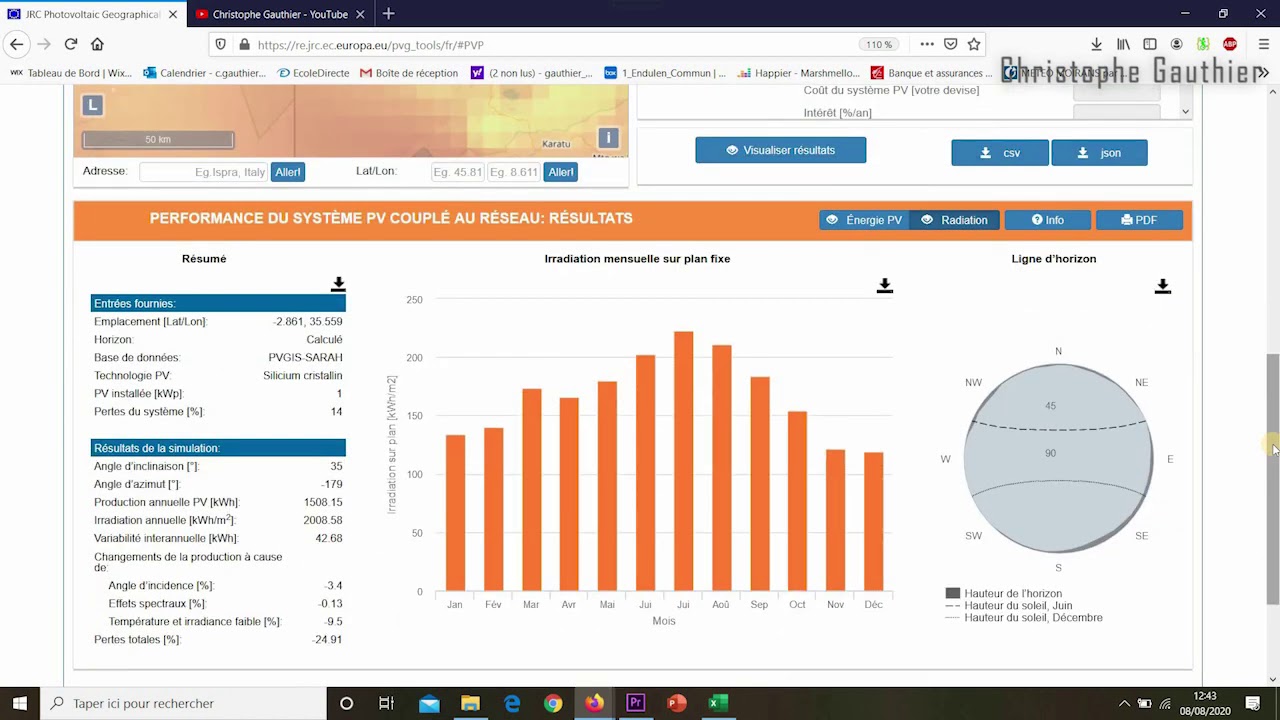The image size is (1280, 720).
Task: Open the Firefox account icon
Action: point(1177,44)
